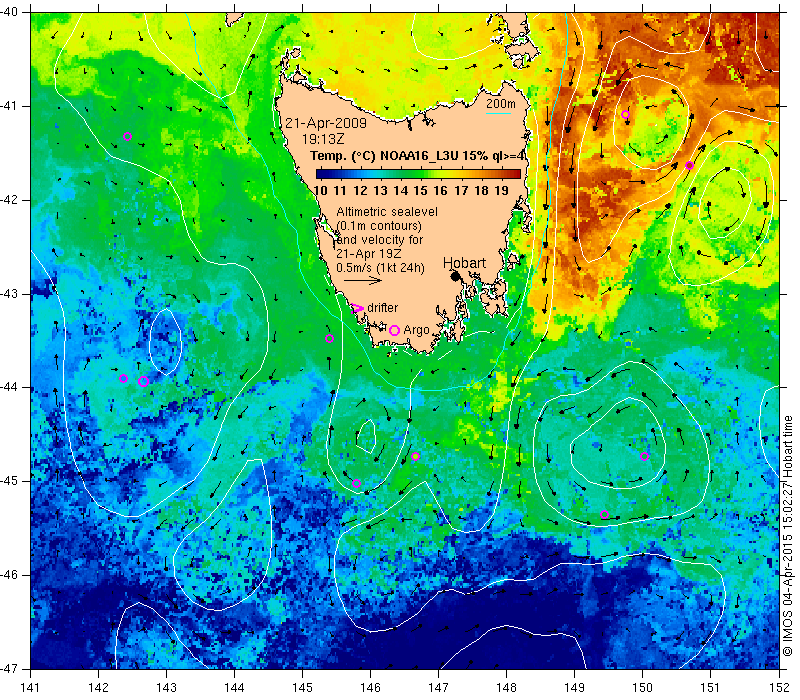
Task: Click latitude axis label '-43'
Action: [x=9, y=294]
